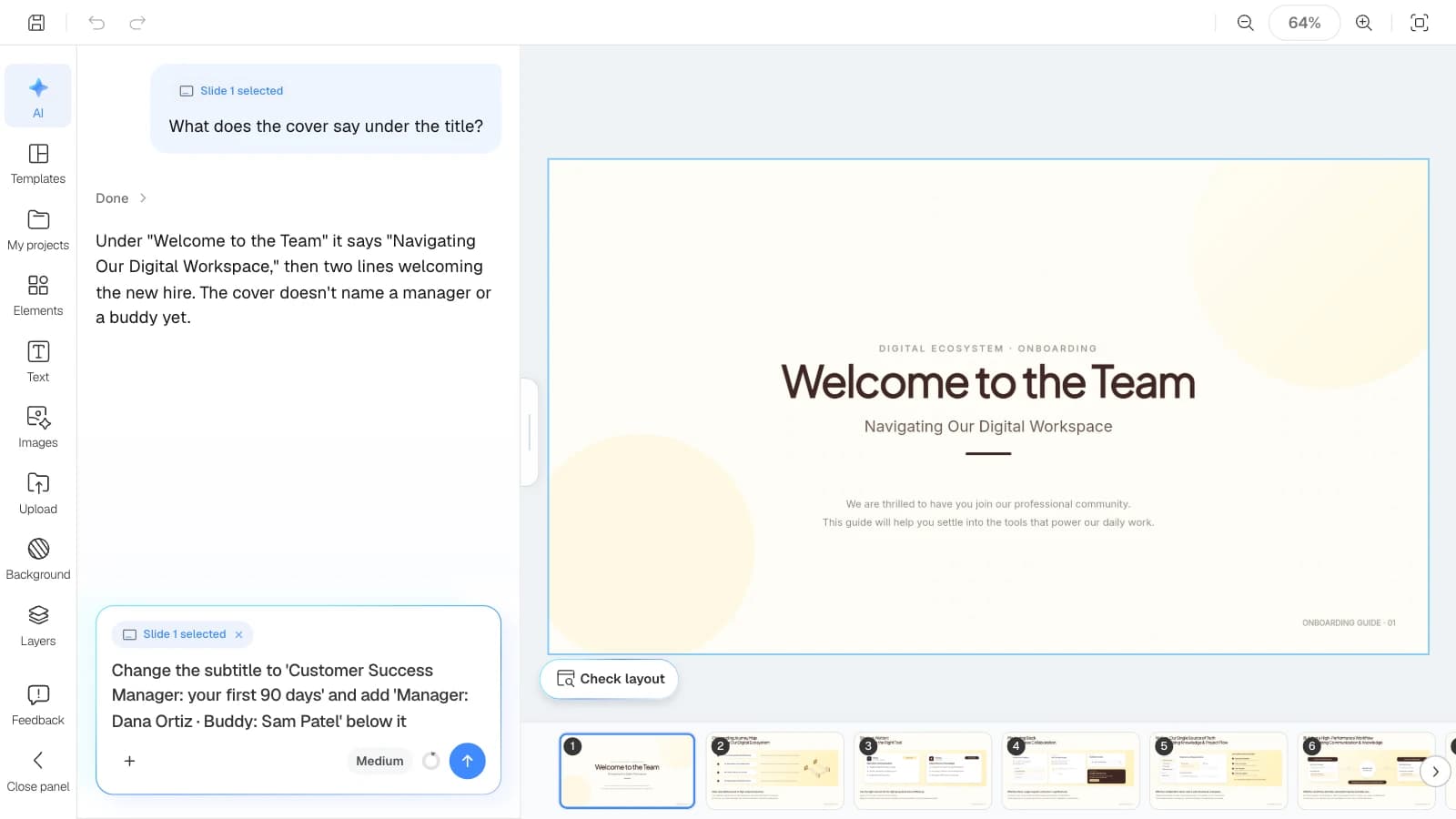Select slide 5 thumbnail
Image resolution: width=1456 pixels, height=819 pixels.
coord(1218,770)
